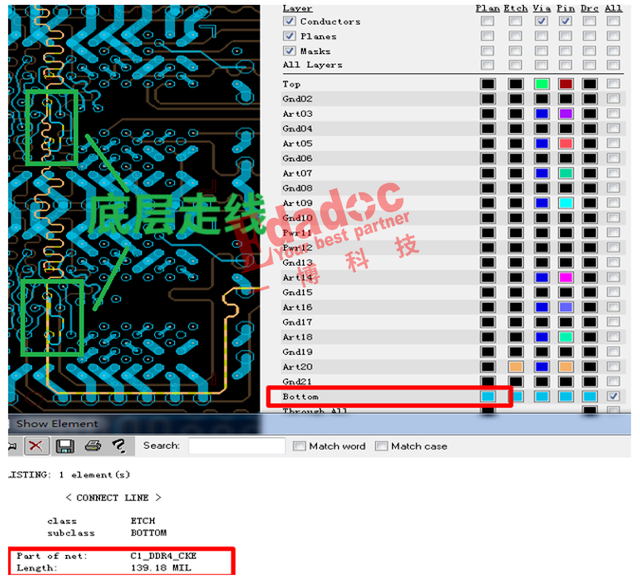
Task: Click the Help question mark icon
Action: click(x=117, y=445)
